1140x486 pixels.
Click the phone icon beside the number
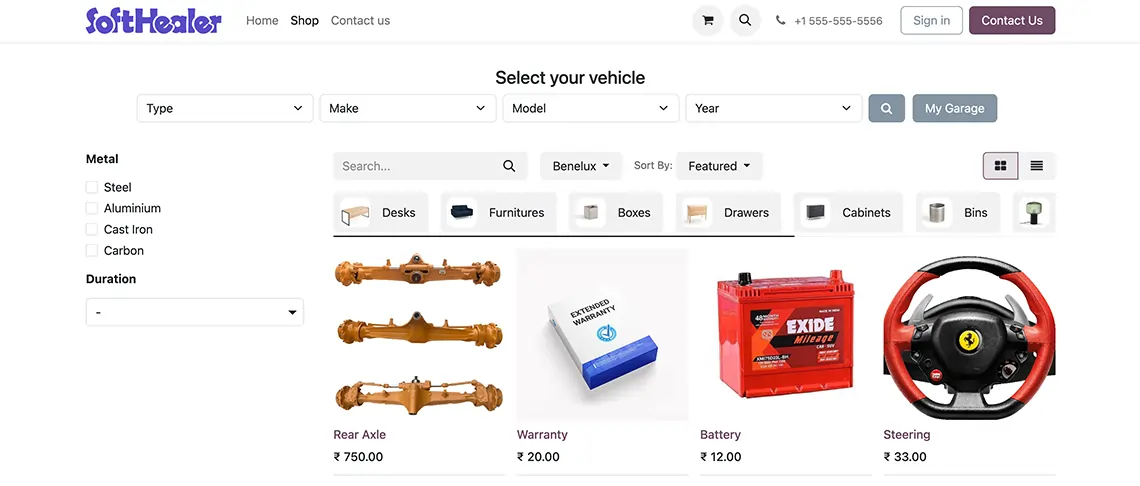click(x=780, y=20)
